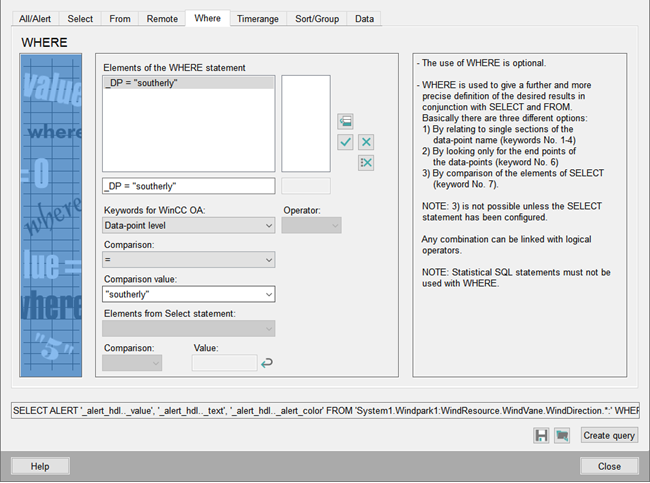This screenshot has width=650, height=483.
Task: Switch to the All/Alert tab
Action: point(33,19)
